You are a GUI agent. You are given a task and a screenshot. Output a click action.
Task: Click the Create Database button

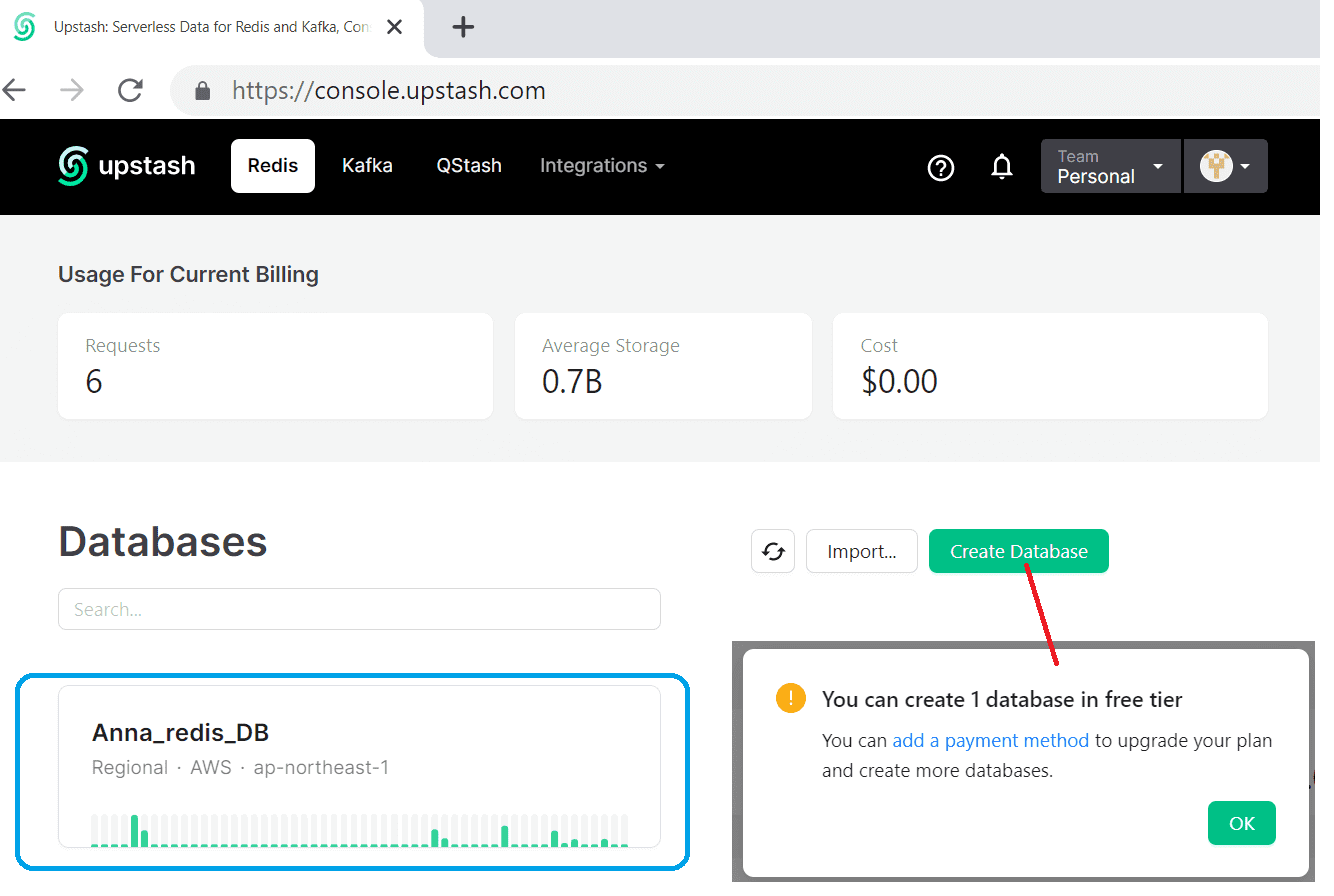tap(1019, 551)
